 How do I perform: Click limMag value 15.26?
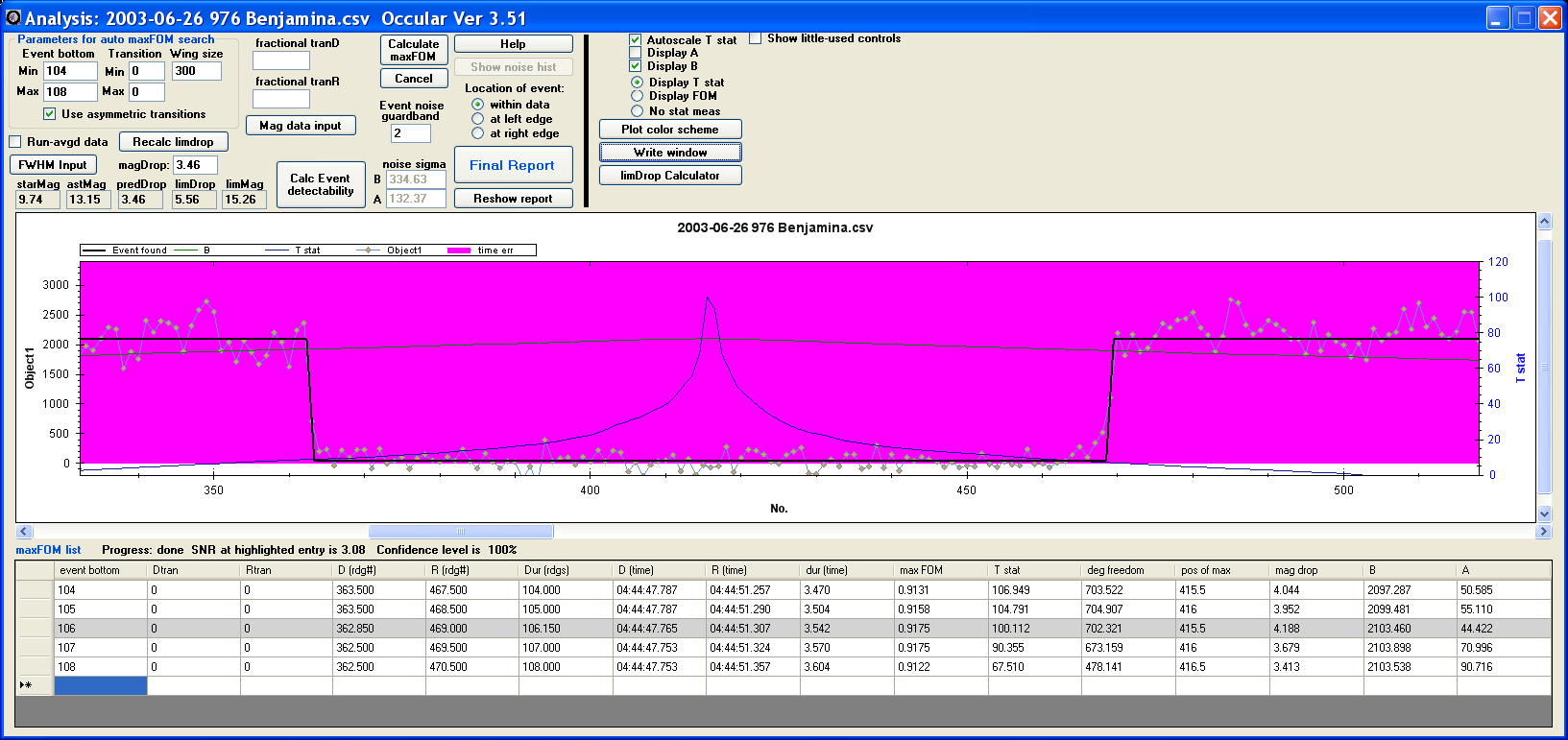[x=244, y=200]
